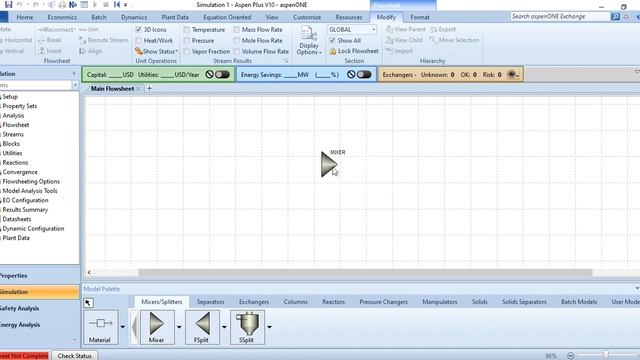Click the flowsheet horizontal scrollbar
Image resolution: width=640 pixels, height=360 pixels.
point(365,272)
